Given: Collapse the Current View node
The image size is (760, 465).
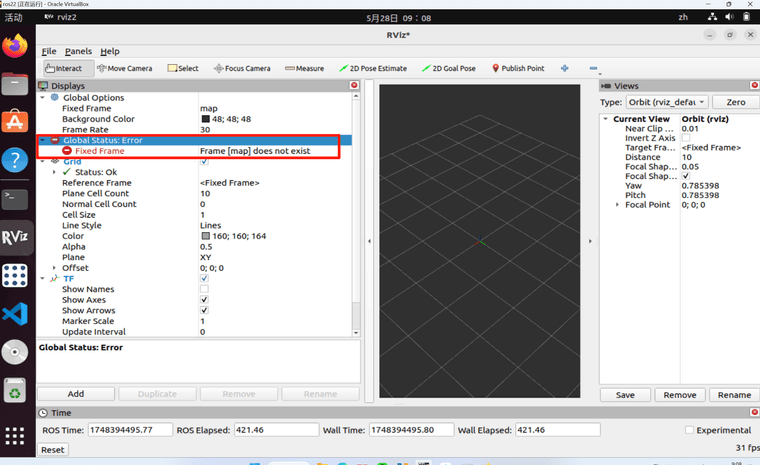Looking at the screenshot, I should pyautogui.click(x=605, y=119).
